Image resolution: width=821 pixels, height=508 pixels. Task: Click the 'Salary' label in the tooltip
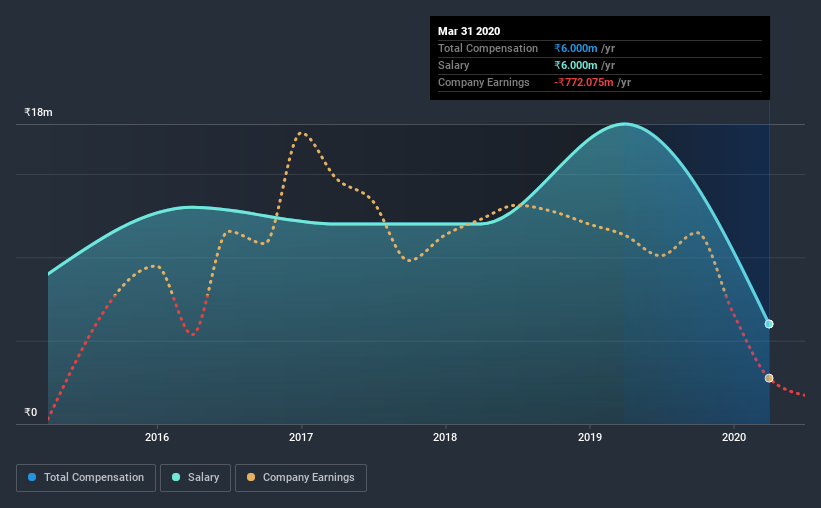coord(453,65)
